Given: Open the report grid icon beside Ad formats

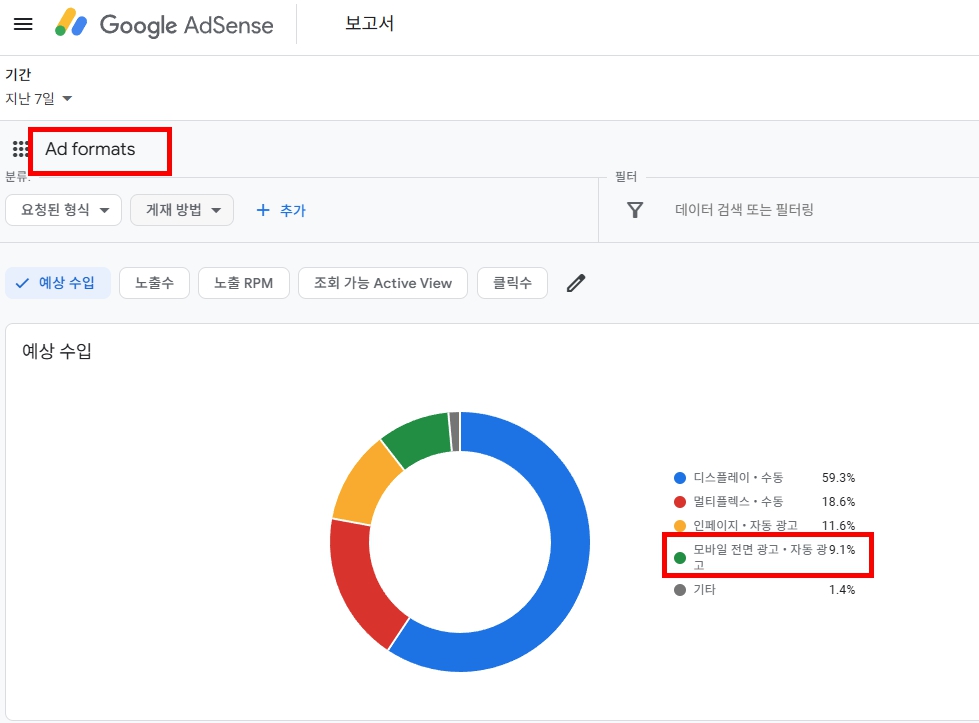Looking at the screenshot, I should [20, 149].
